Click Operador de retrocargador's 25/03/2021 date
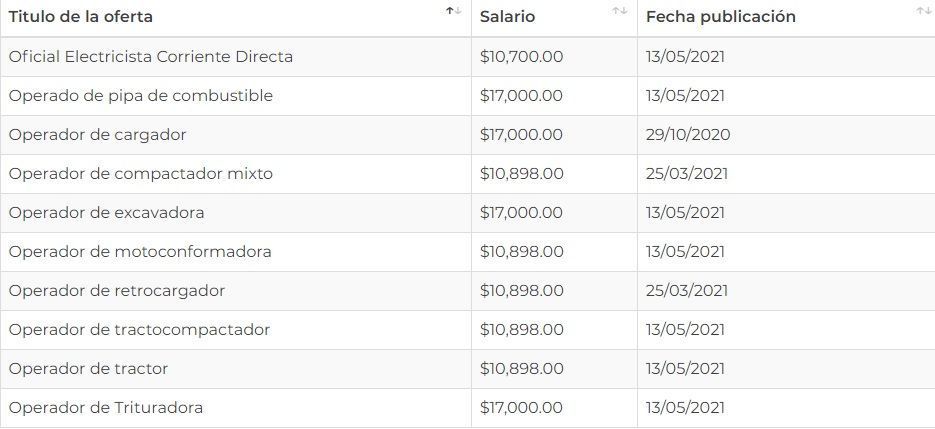This screenshot has width=935, height=429. click(x=686, y=291)
